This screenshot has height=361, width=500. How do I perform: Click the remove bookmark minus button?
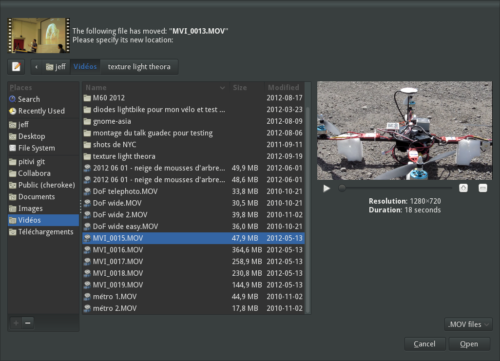point(28,323)
